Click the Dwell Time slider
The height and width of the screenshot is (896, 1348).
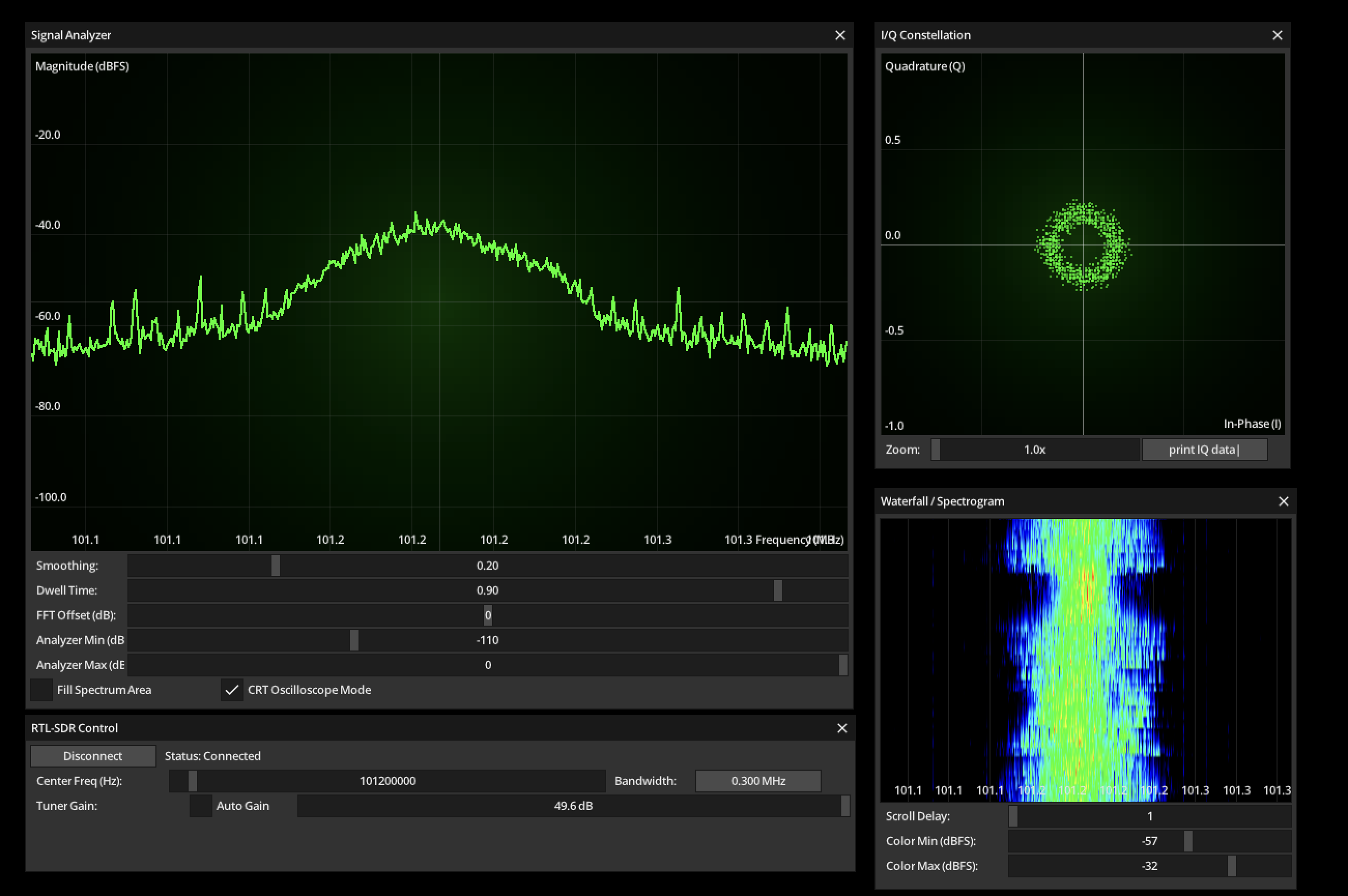point(487,590)
